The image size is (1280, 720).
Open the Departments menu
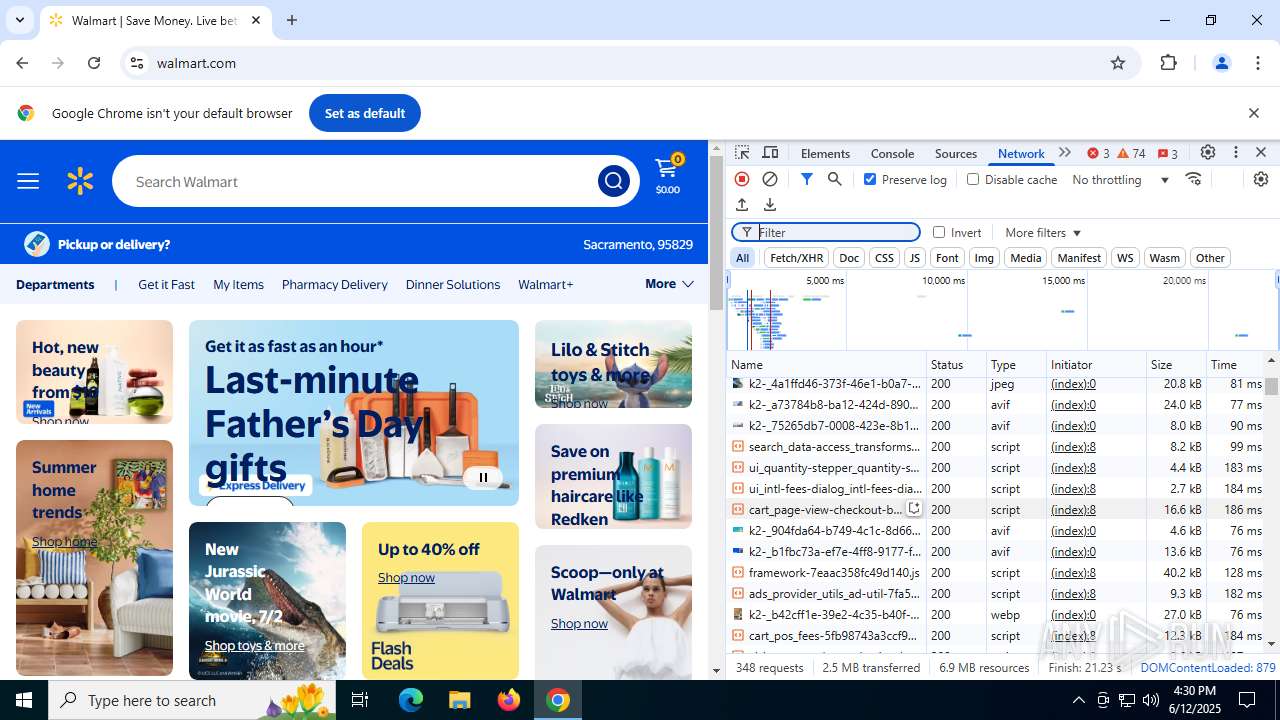[x=55, y=284]
